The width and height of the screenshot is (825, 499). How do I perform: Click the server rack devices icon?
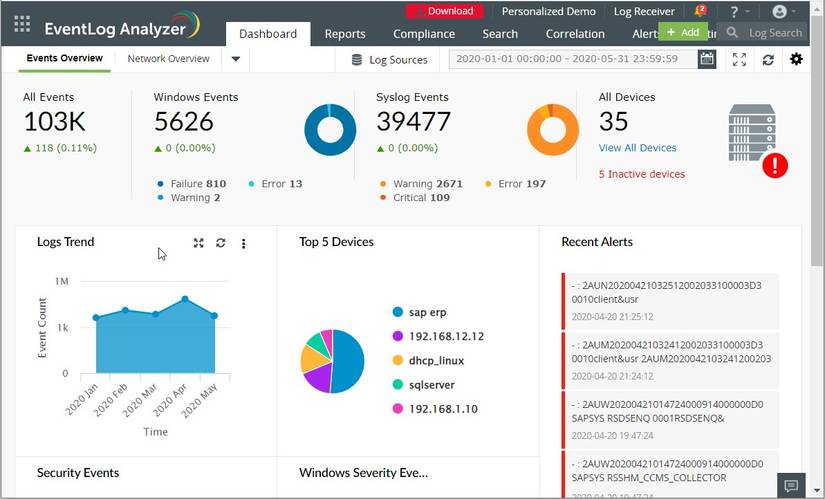[752, 132]
